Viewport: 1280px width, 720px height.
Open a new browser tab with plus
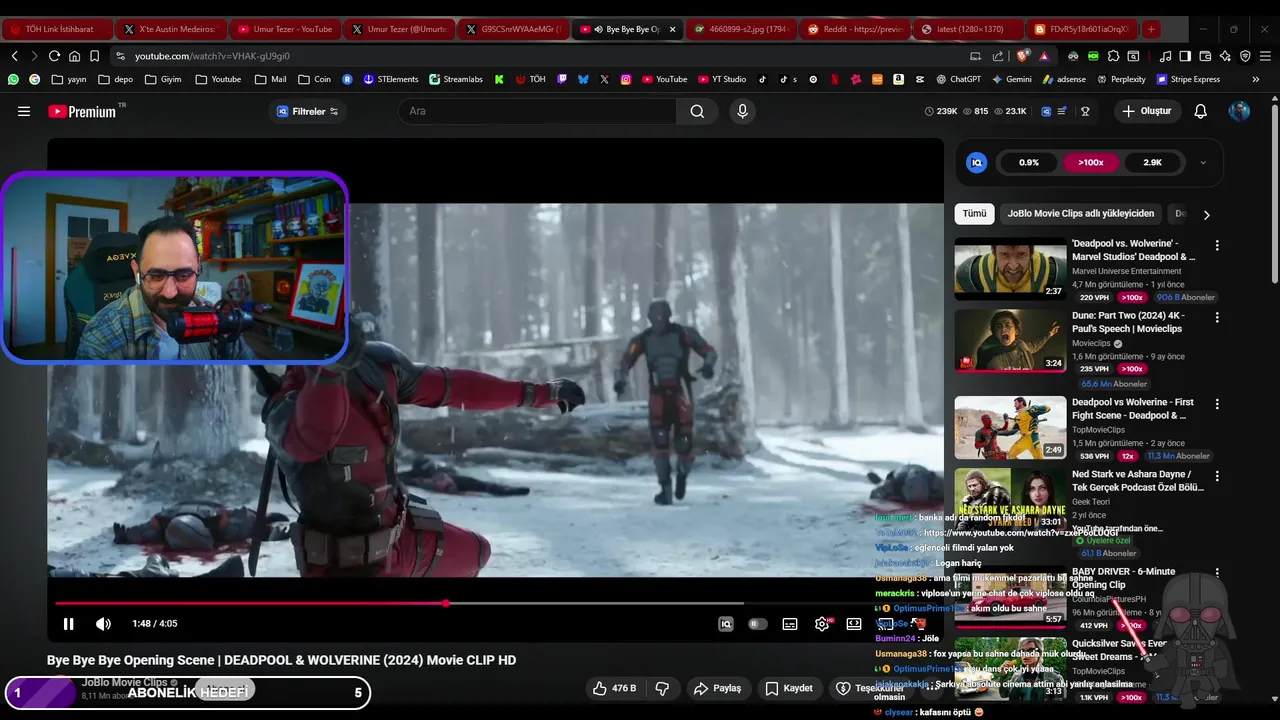click(1151, 29)
